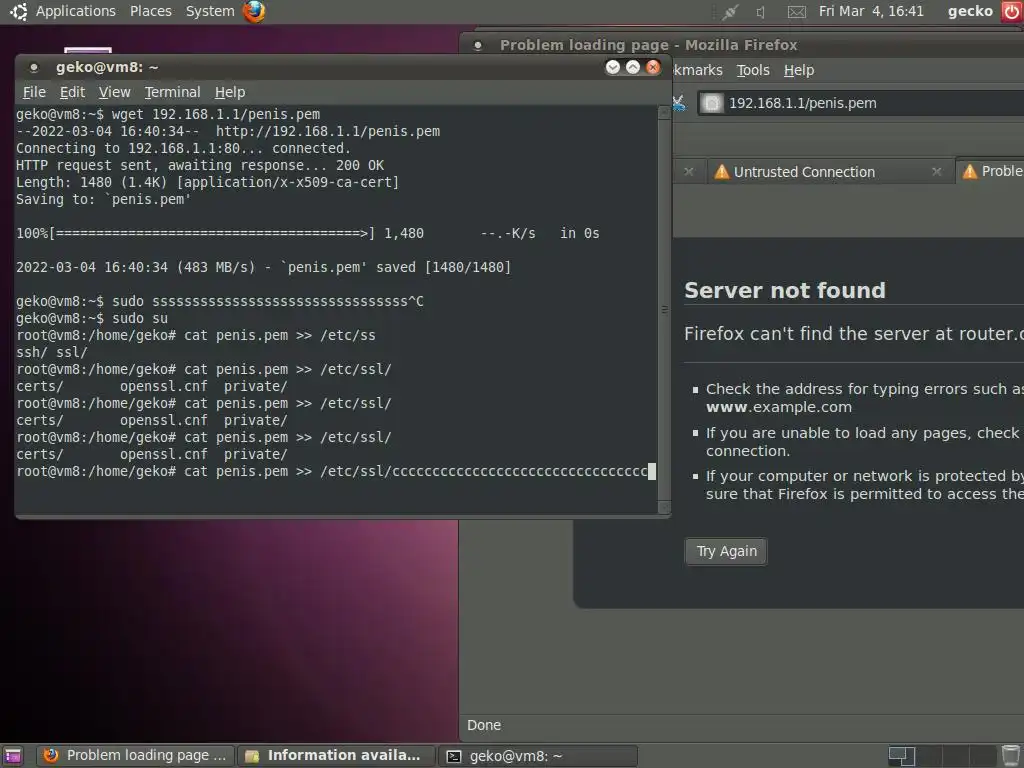Open the terminal View menu
Viewport: 1024px width, 768px height.
114,92
